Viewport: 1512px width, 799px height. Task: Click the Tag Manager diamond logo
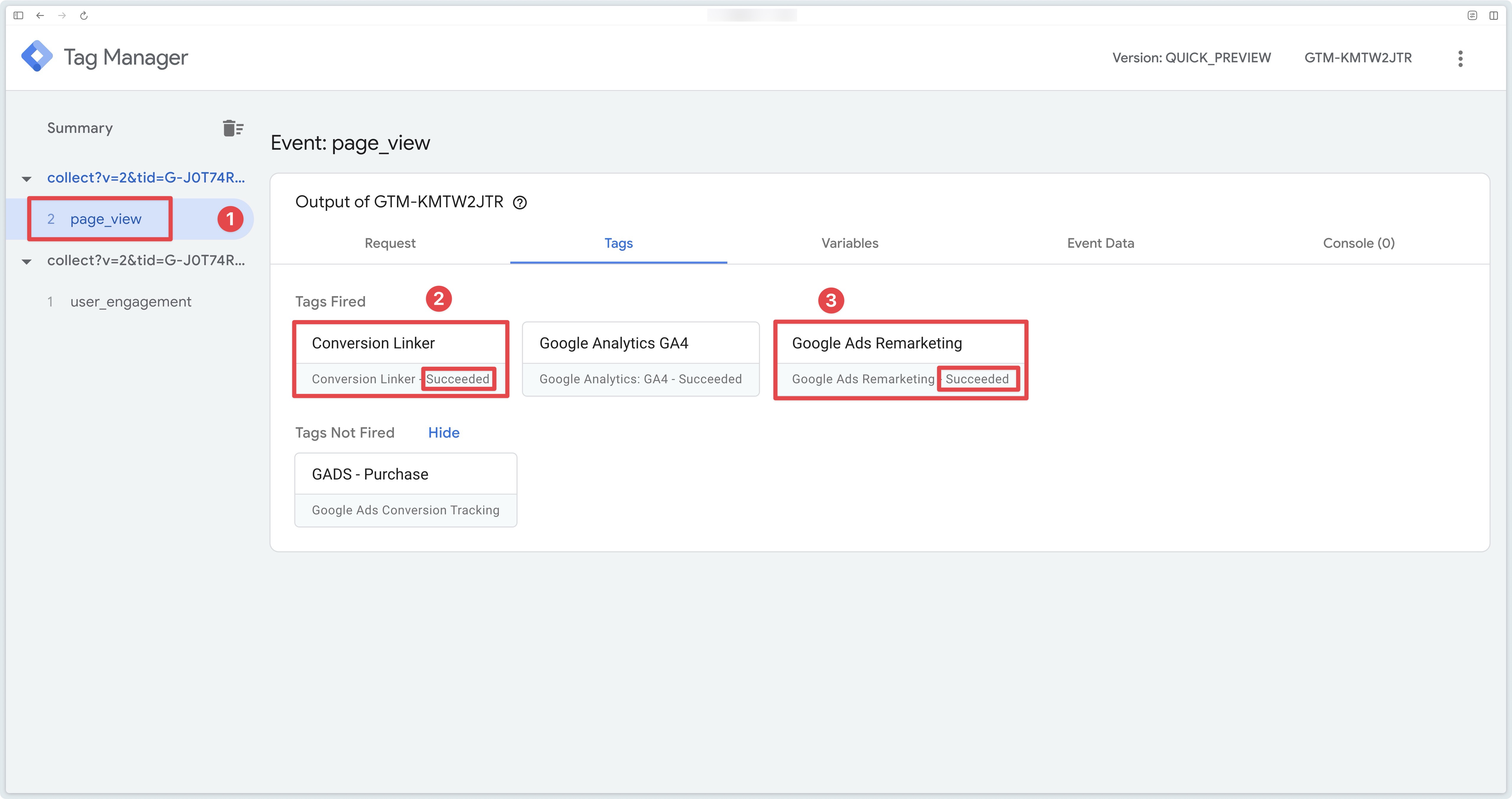tap(36, 56)
